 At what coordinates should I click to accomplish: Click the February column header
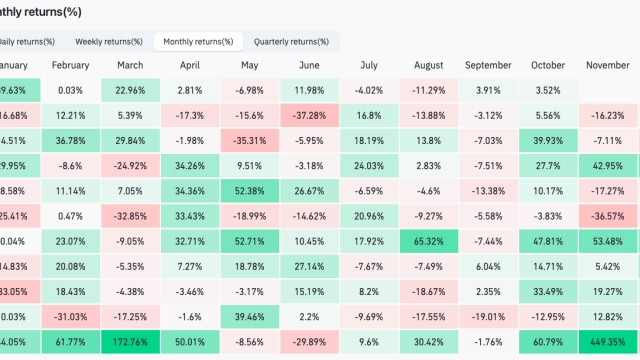(x=70, y=65)
